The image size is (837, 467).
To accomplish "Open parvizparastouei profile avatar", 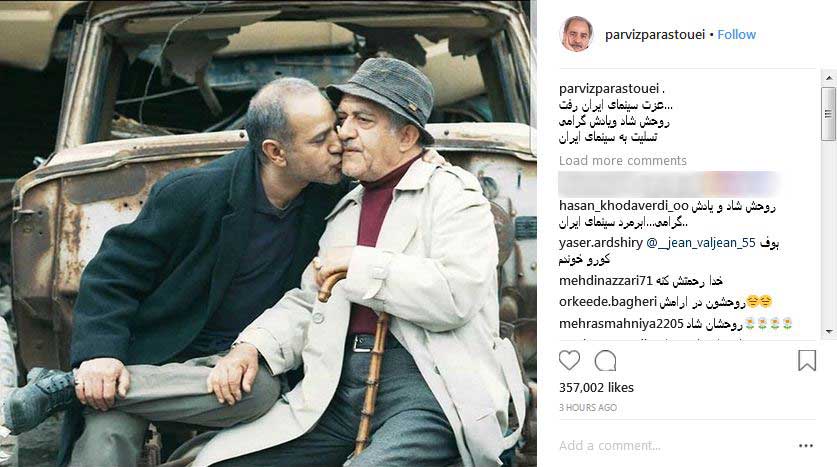I will tap(577, 34).
